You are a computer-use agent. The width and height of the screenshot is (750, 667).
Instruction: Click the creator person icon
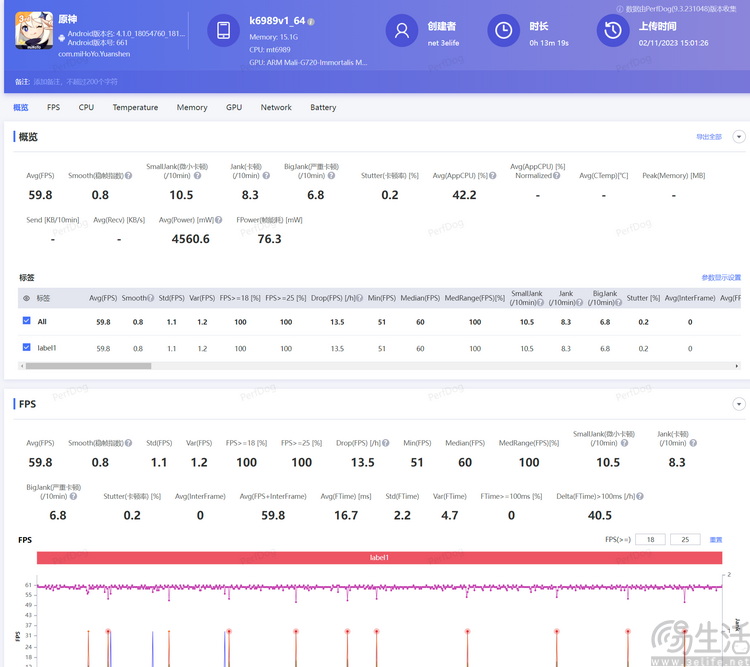[402, 30]
